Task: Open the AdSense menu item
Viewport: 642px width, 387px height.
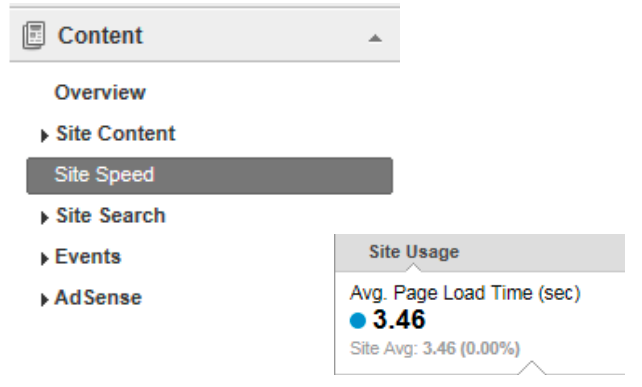Action: [98, 298]
